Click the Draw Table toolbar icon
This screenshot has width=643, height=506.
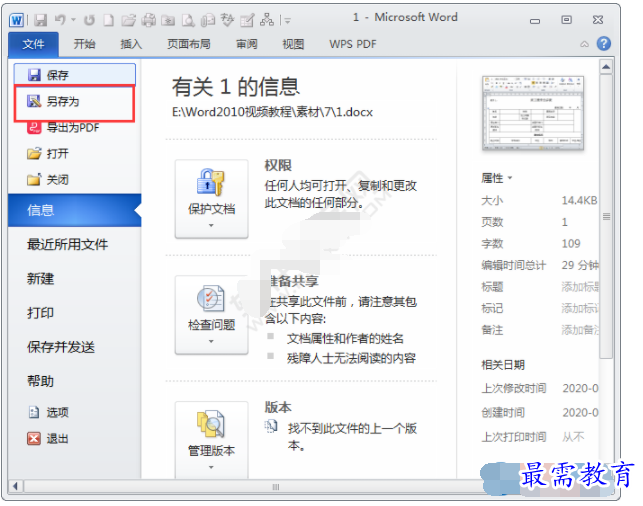[x=247, y=20]
